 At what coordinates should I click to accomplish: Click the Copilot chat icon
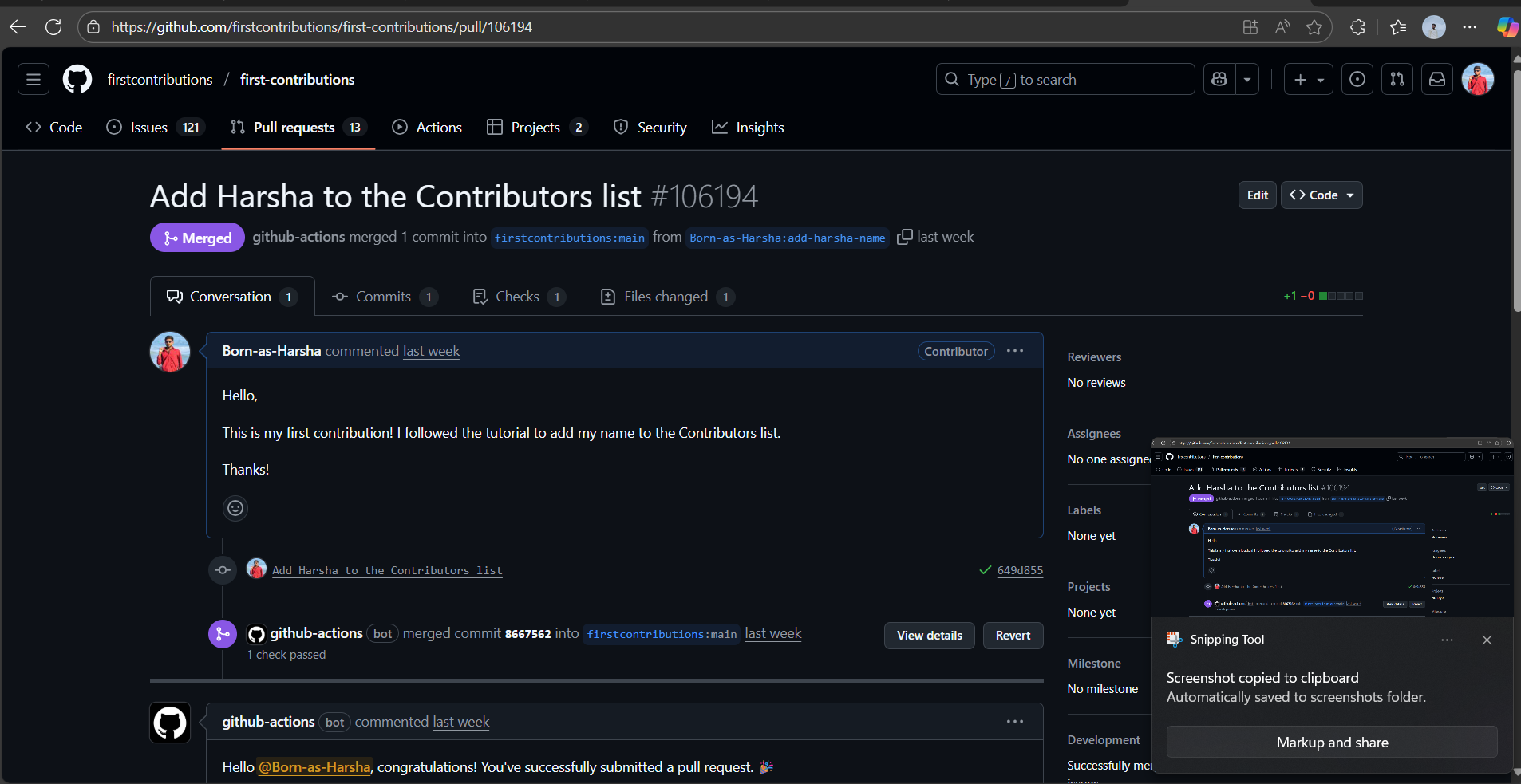1219,80
